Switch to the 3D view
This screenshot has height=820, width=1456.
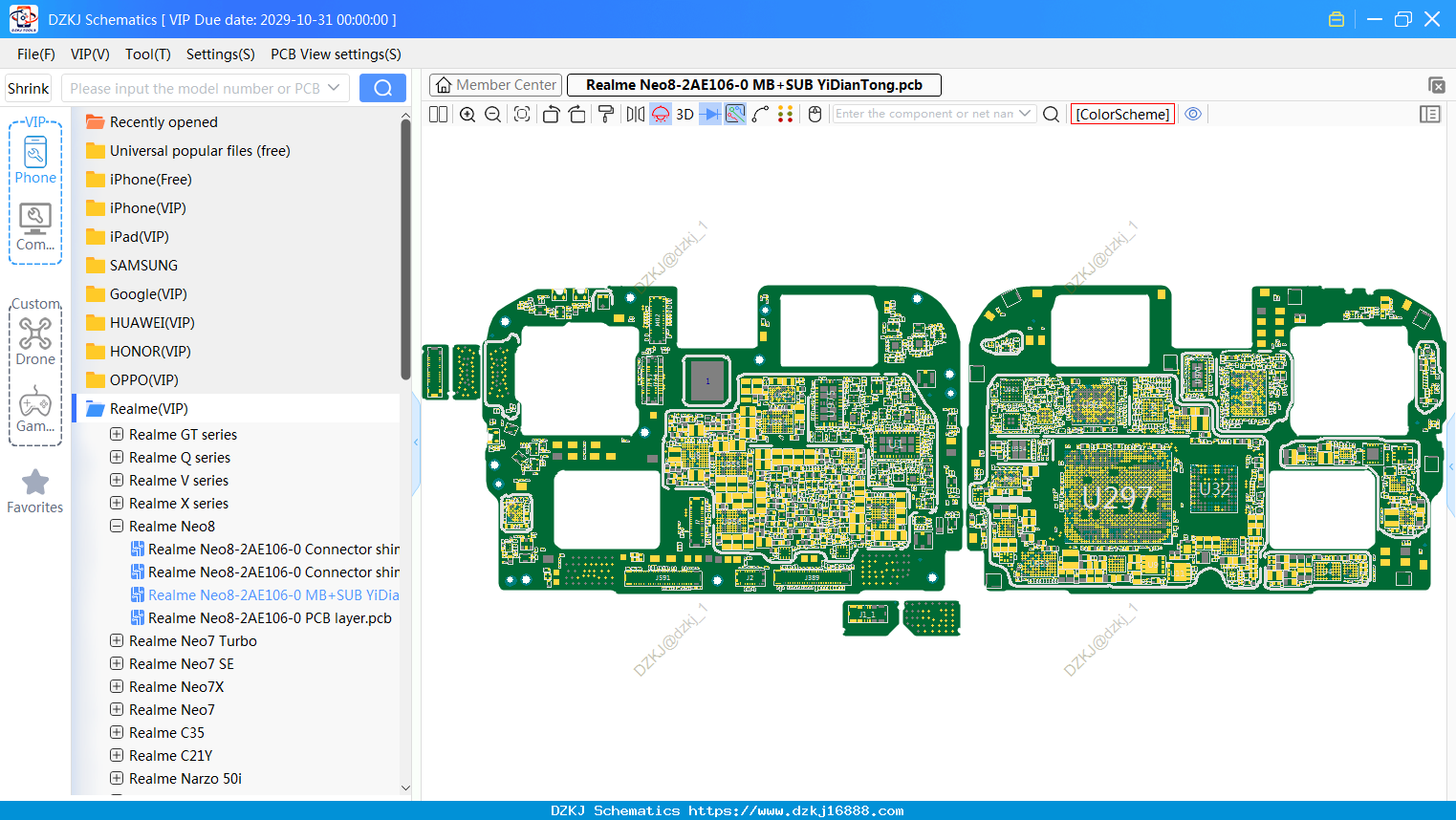pyautogui.click(x=685, y=115)
